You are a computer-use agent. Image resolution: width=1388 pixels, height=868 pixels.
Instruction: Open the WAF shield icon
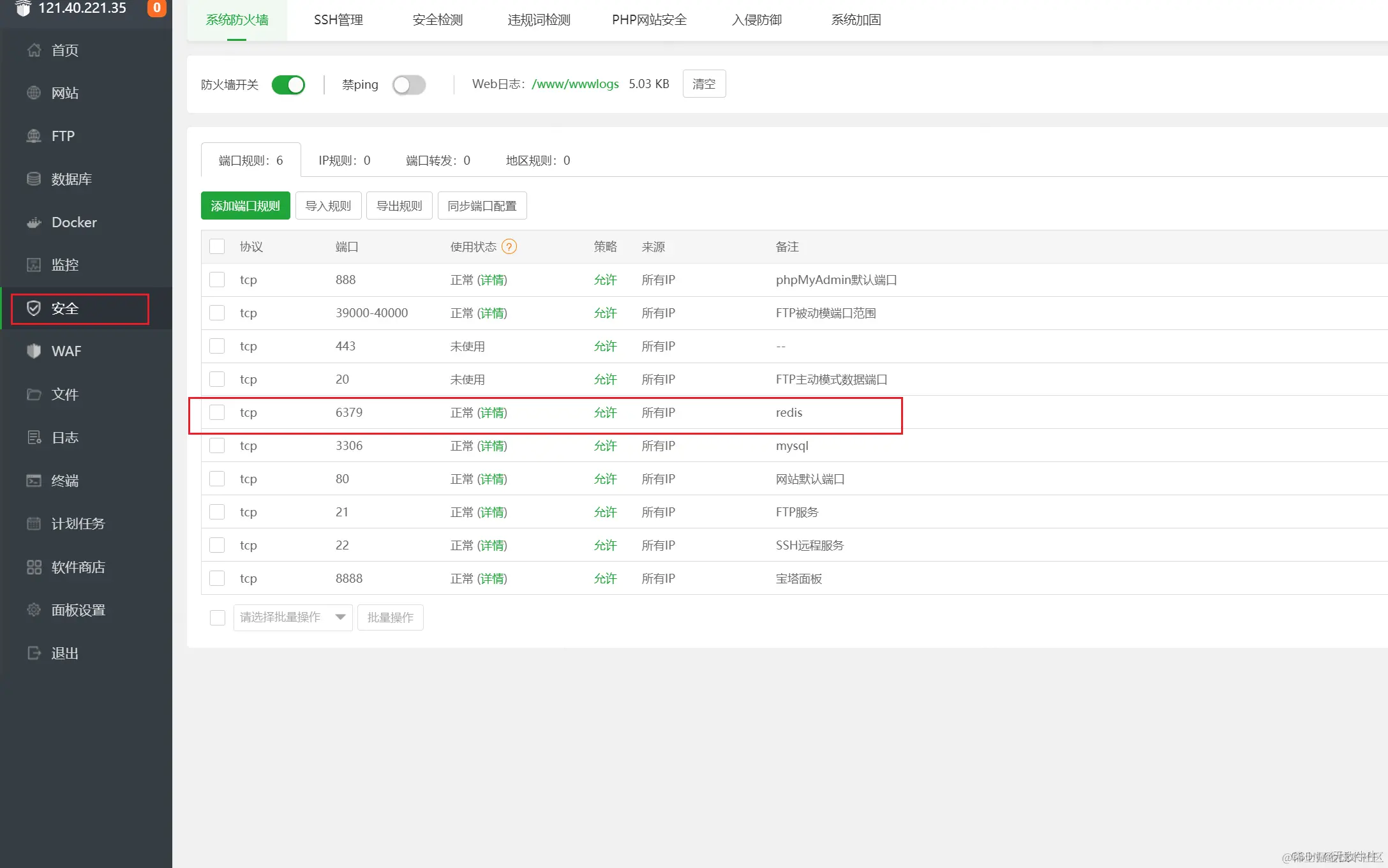coord(34,351)
